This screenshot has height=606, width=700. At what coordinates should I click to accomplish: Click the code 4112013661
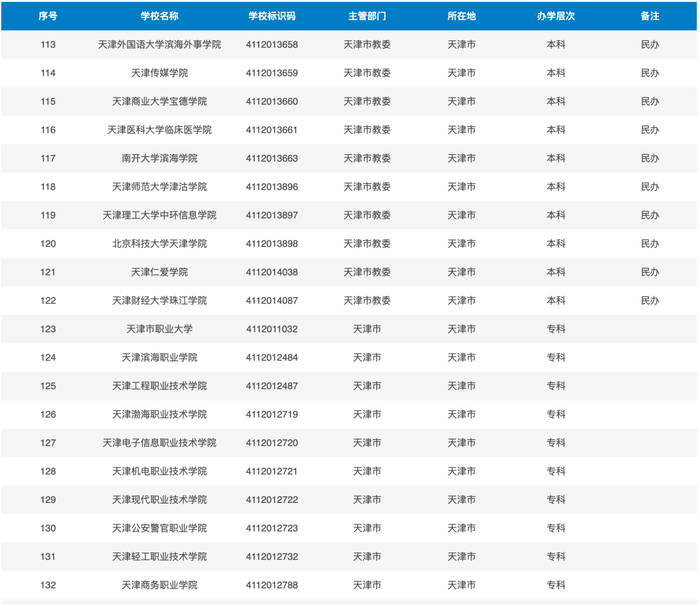(272, 130)
